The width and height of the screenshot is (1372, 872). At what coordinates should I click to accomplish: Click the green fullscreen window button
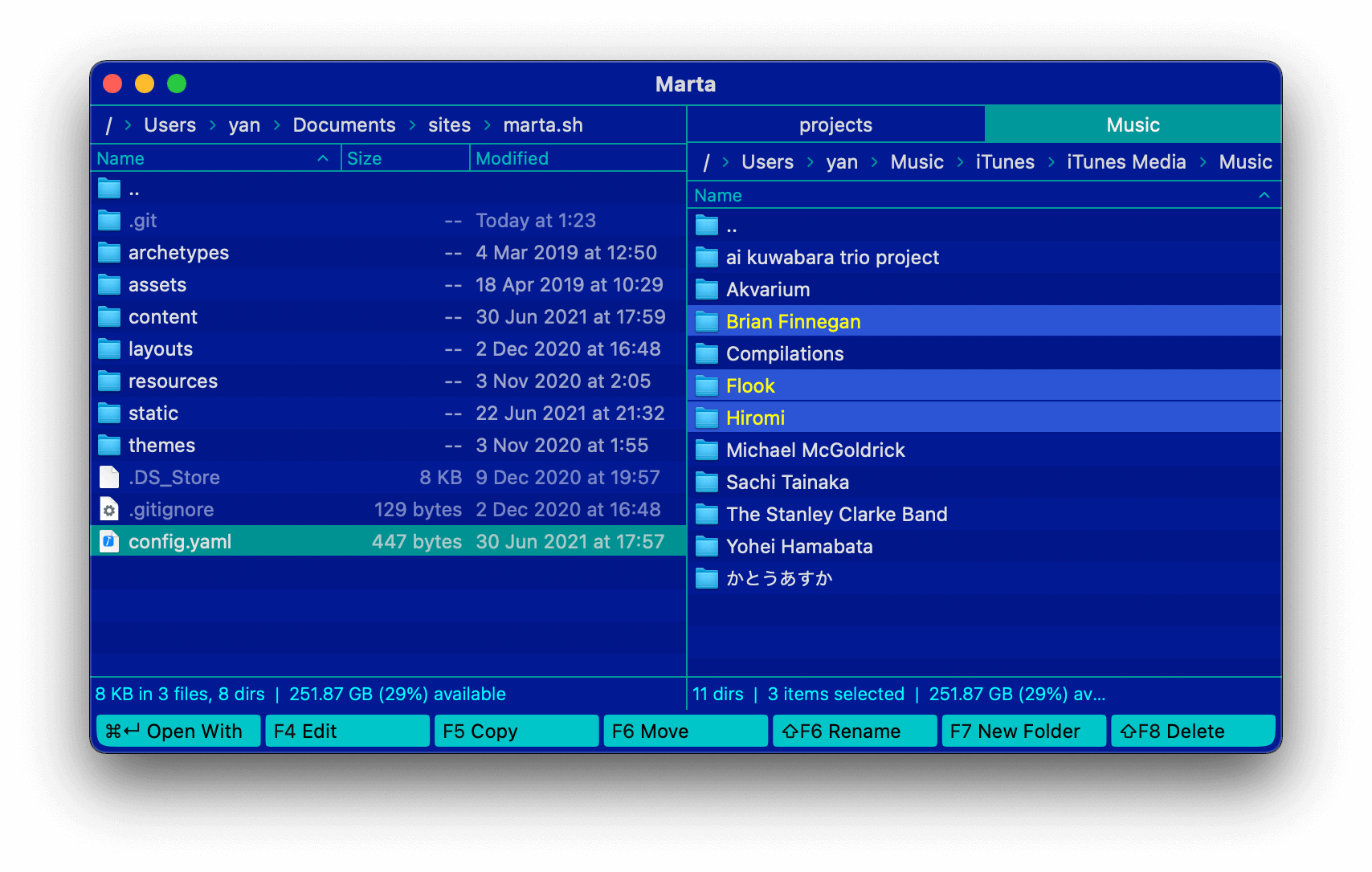(x=177, y=84)
